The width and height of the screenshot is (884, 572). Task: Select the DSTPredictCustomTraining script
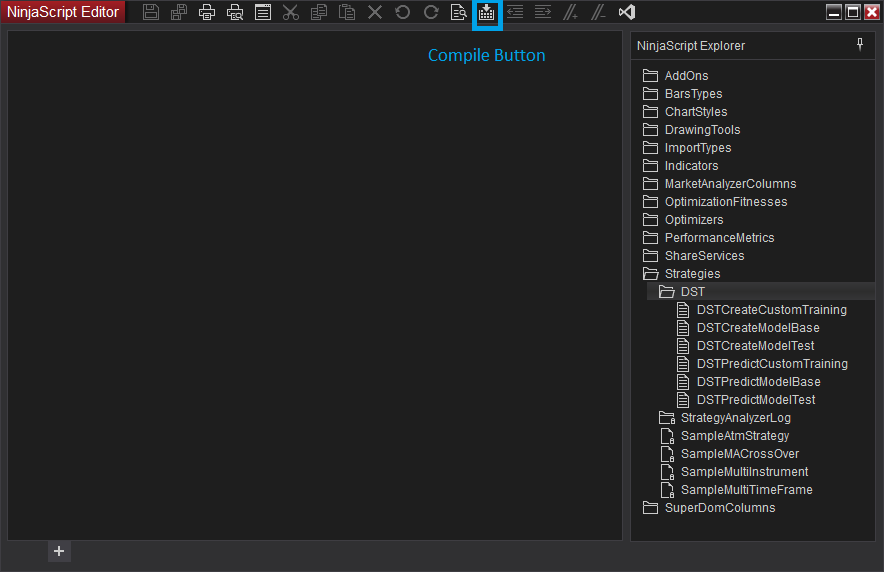tap(762, 364)
